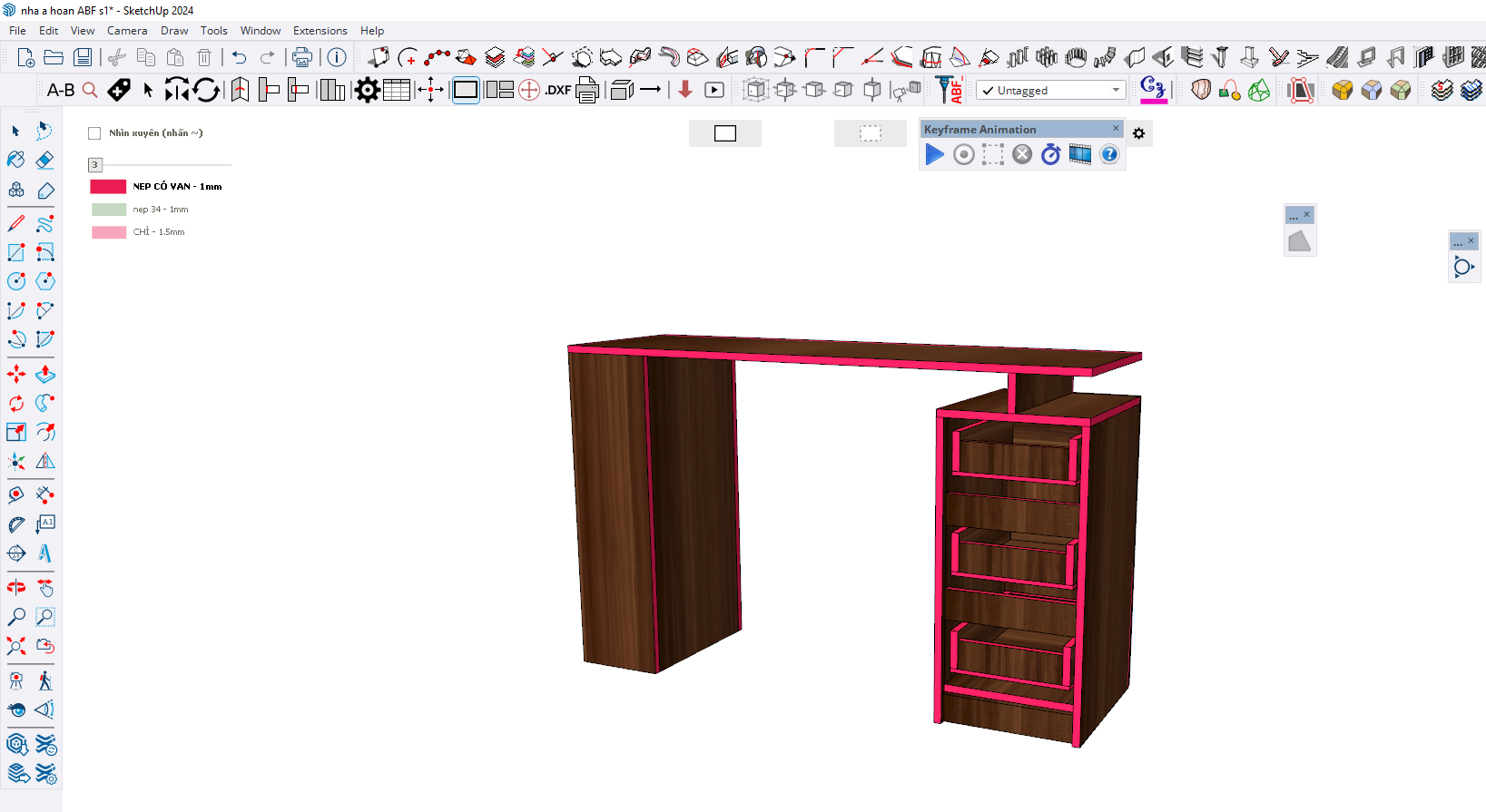
Task: Click the pink CHỈ - 1.5mm color swatch
Action: (109, 232)
